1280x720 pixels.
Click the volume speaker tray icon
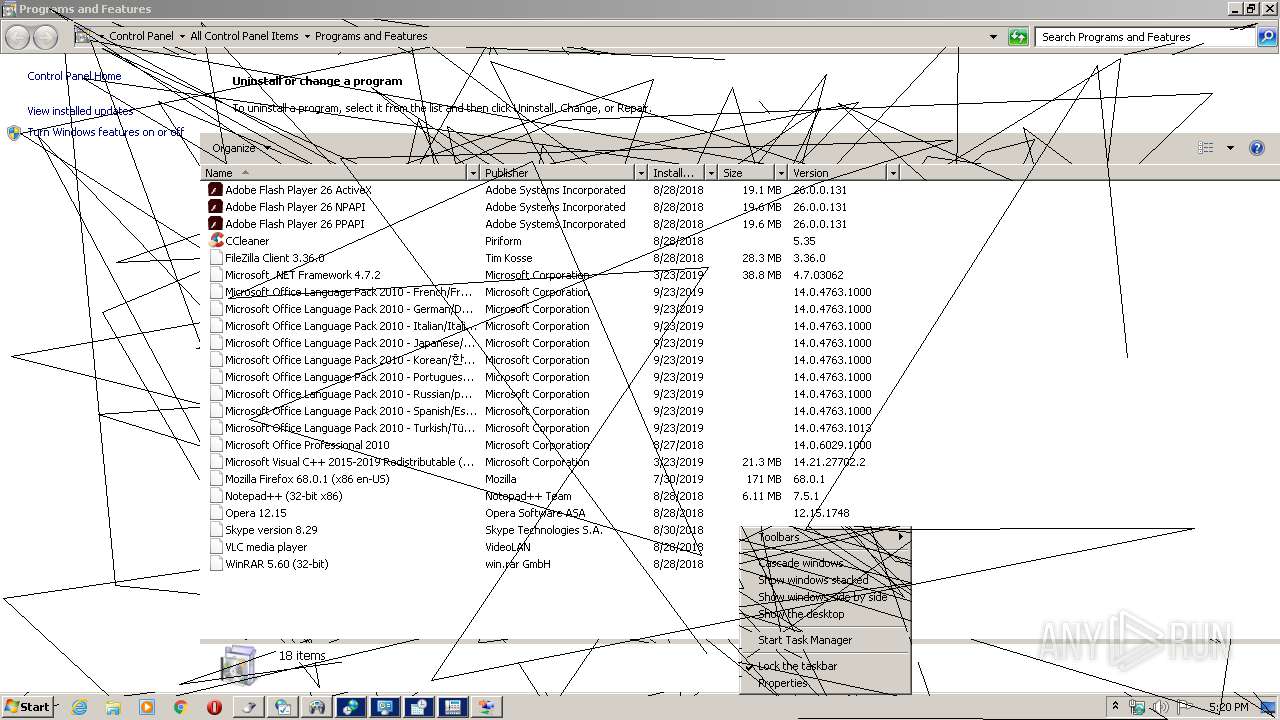(1160, 707)
